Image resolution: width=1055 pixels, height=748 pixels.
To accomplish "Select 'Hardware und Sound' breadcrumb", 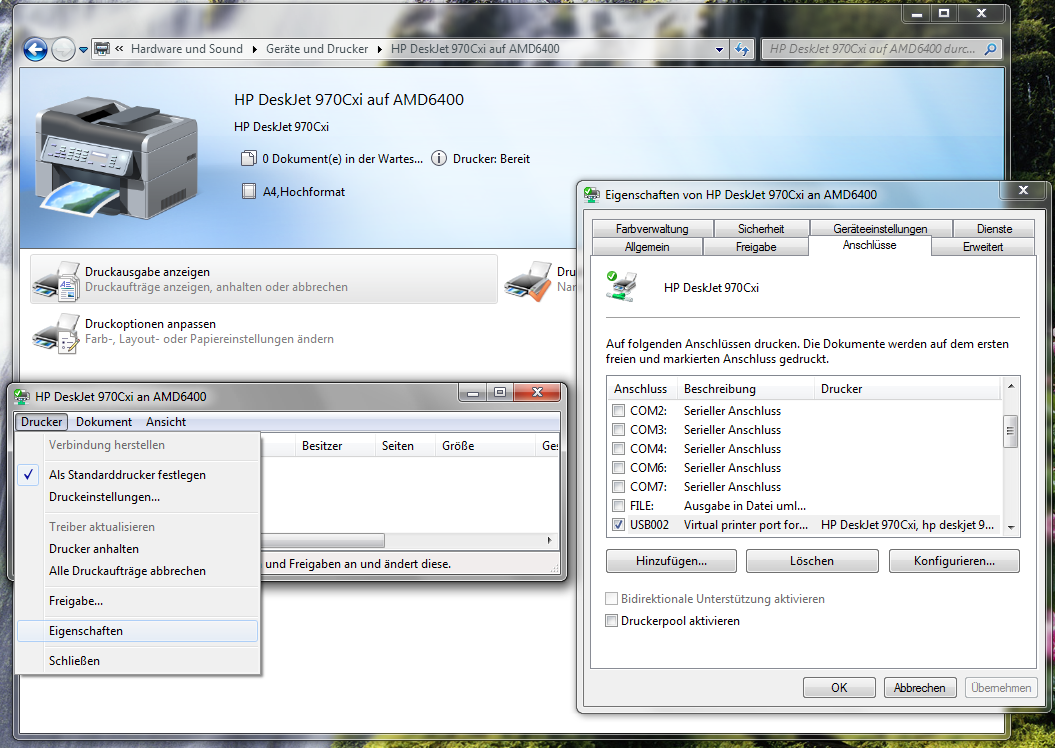I will pyautogui.click(x=186, y=49).
